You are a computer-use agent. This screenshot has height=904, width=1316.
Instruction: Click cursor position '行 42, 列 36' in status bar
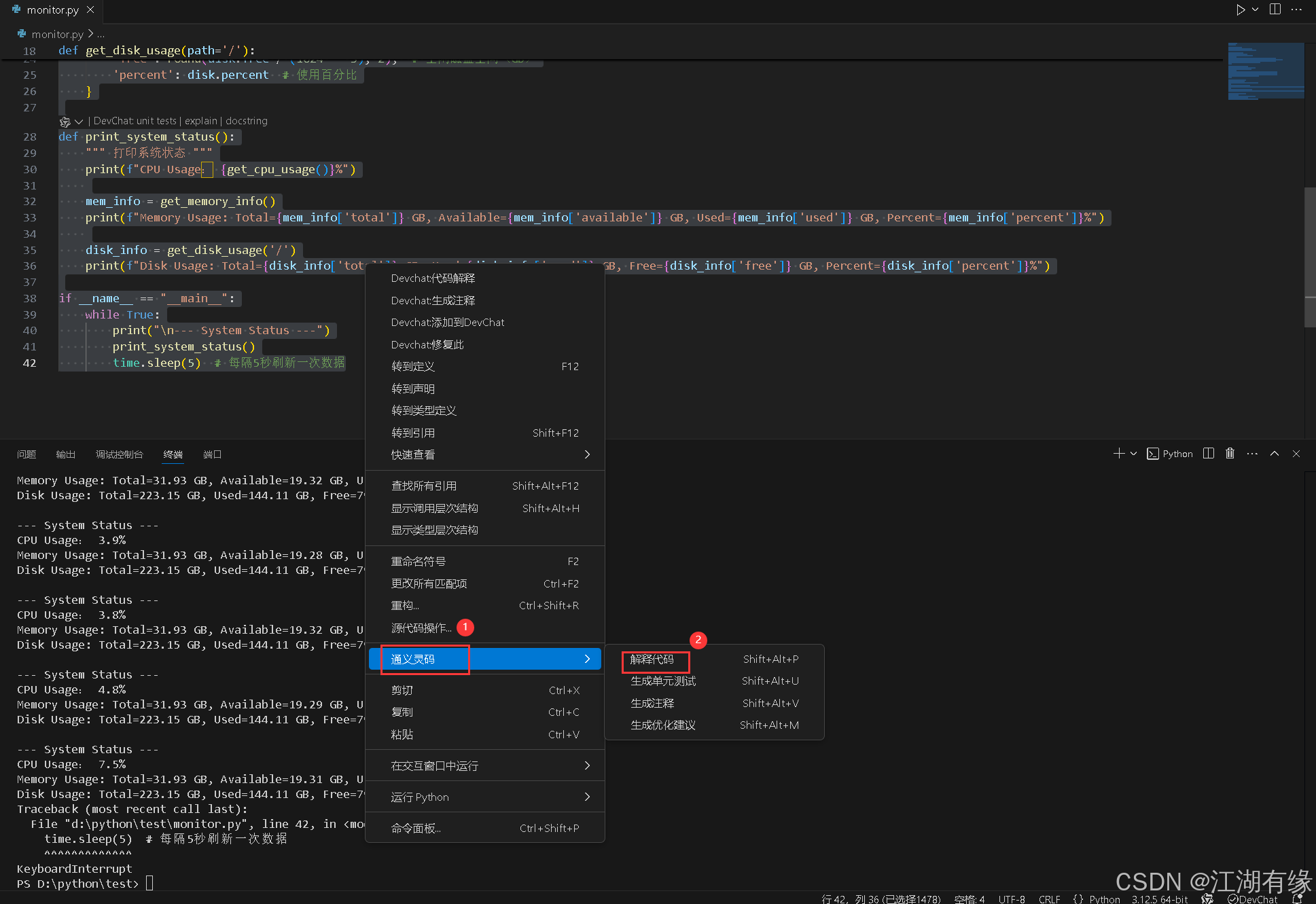[881, 899]
